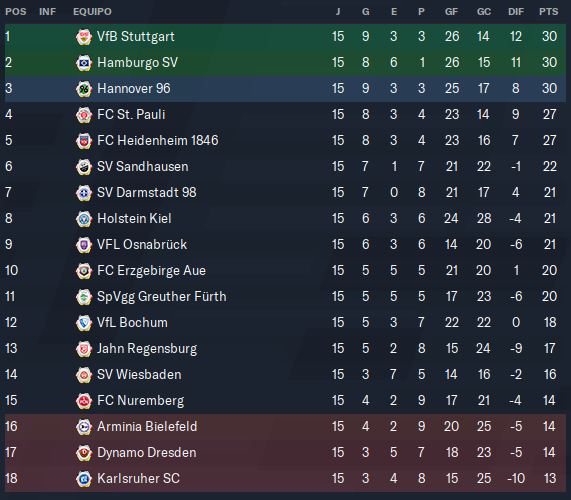Select the Jahn Regensburg table row
This screenshot has height=500, width=571.
click(x=286, y=349)
